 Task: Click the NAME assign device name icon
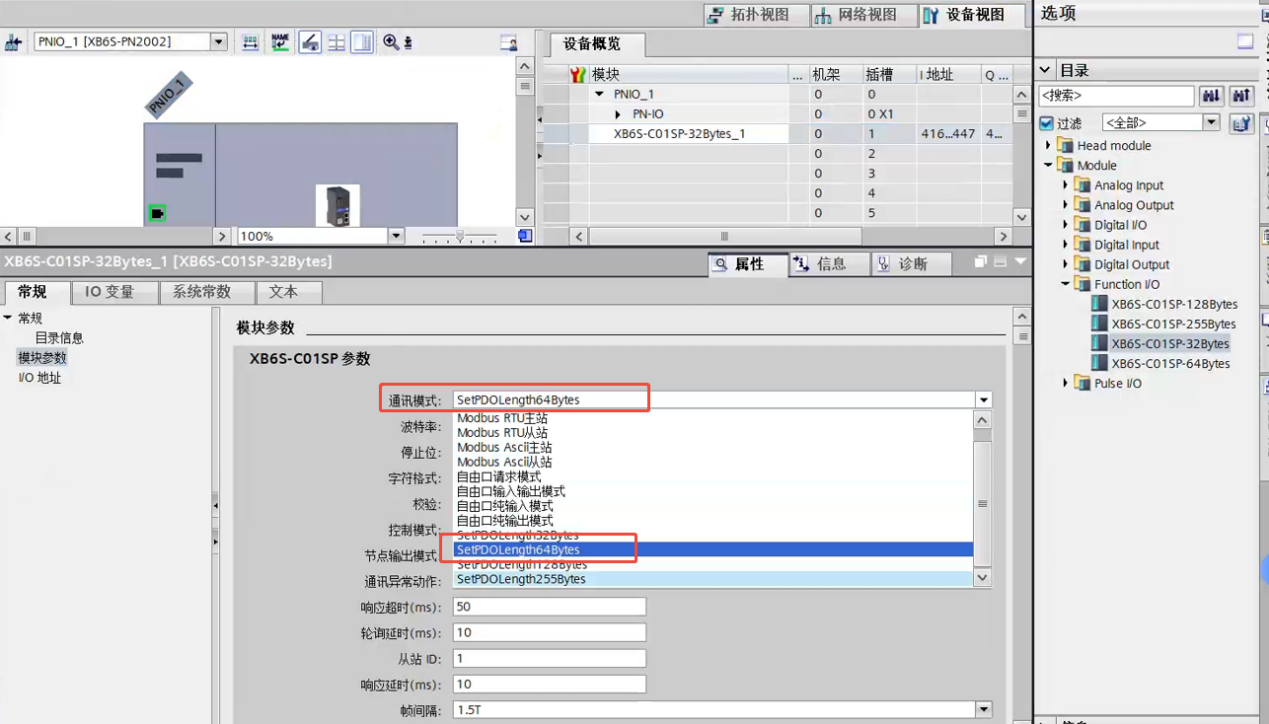click(x=280, y=42)
